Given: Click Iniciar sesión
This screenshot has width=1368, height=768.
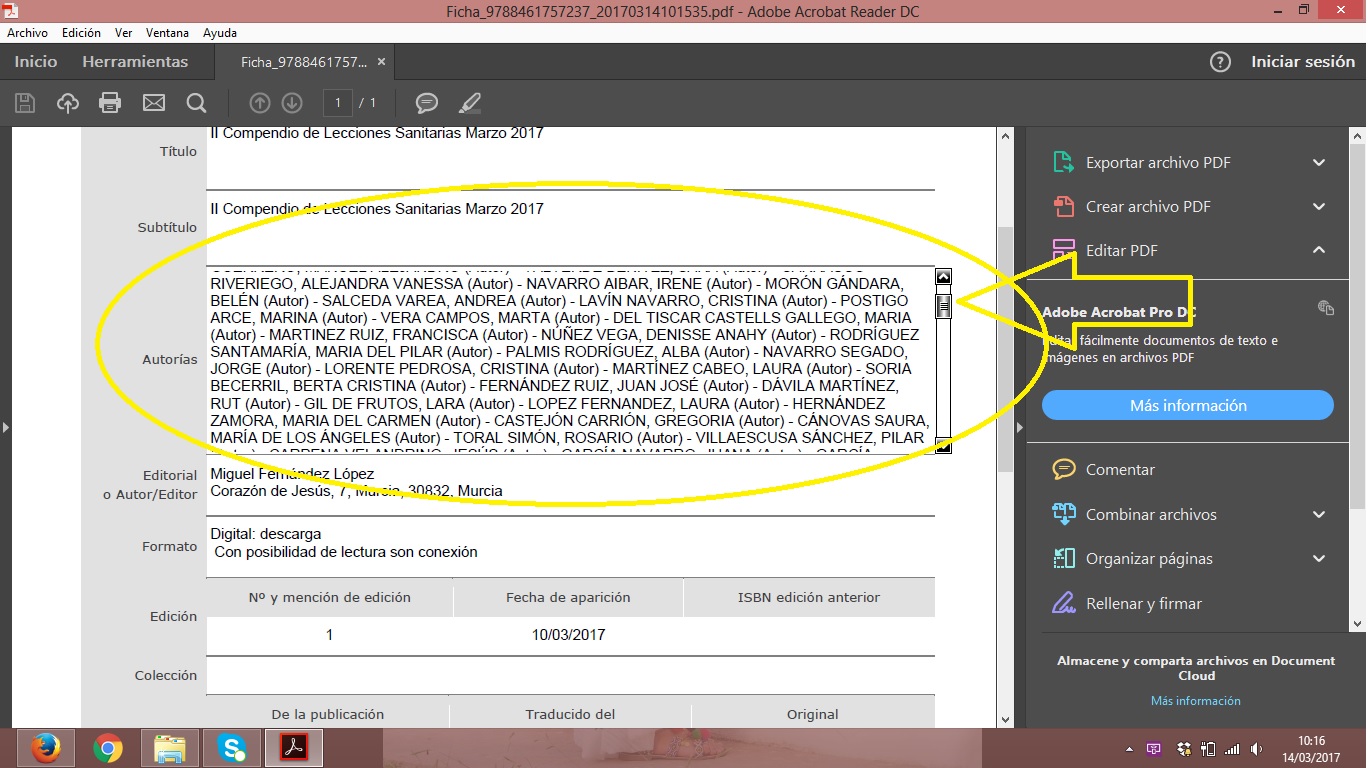Looking at the screenshot, I should (x=1303, y=62).
